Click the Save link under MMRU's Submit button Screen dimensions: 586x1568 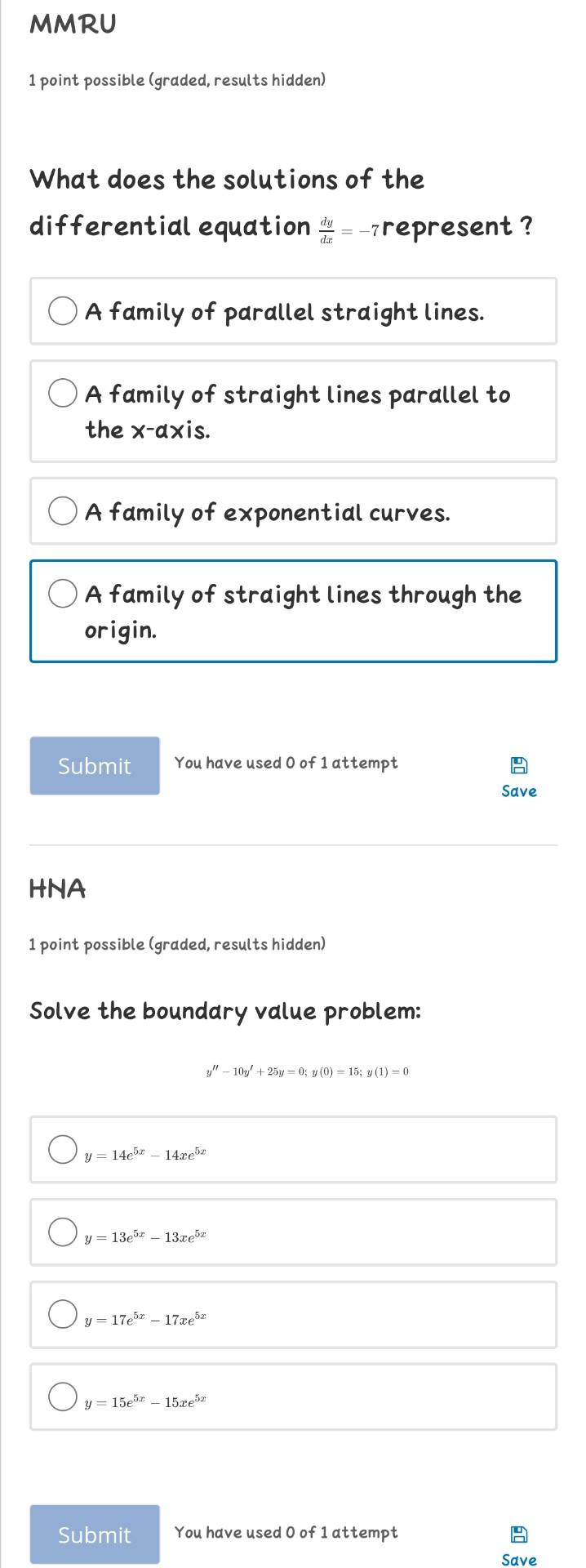click(x=517, y=791)
